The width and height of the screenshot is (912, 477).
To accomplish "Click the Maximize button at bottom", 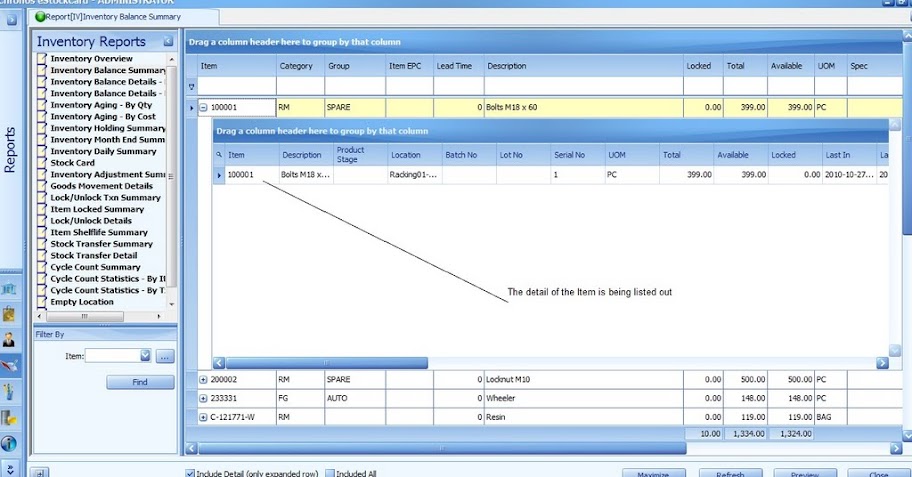I will (x=654, y=473).
